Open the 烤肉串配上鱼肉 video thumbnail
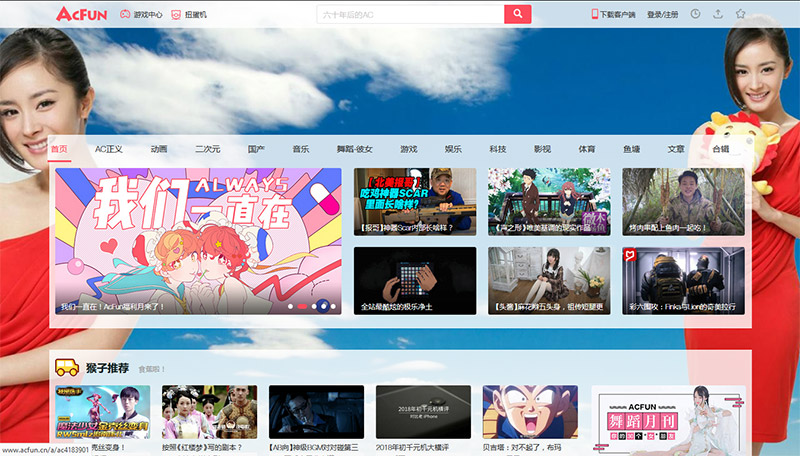800x456 pixels. (683, 201)
